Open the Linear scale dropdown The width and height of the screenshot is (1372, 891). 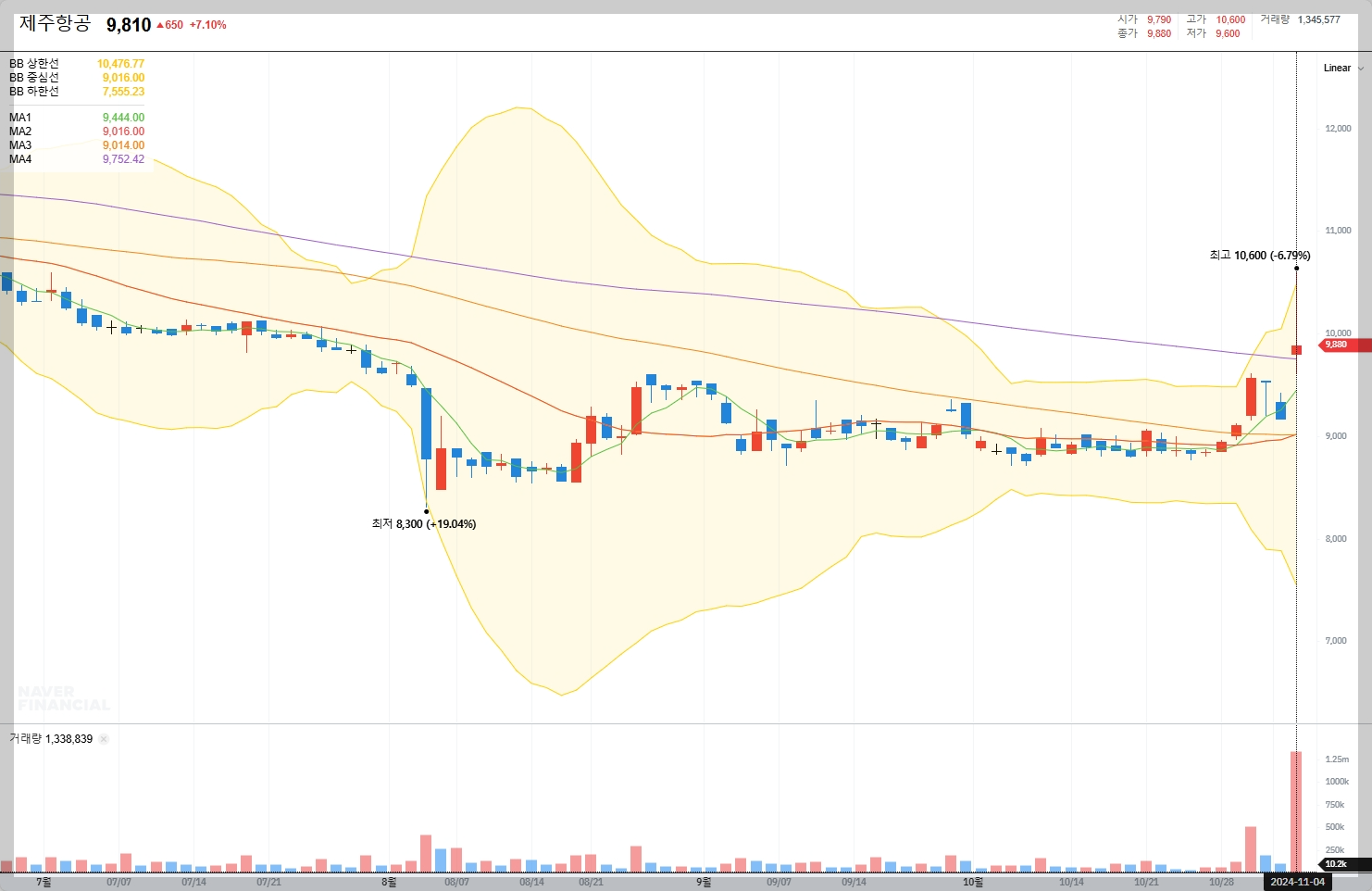pos(1343,68)
